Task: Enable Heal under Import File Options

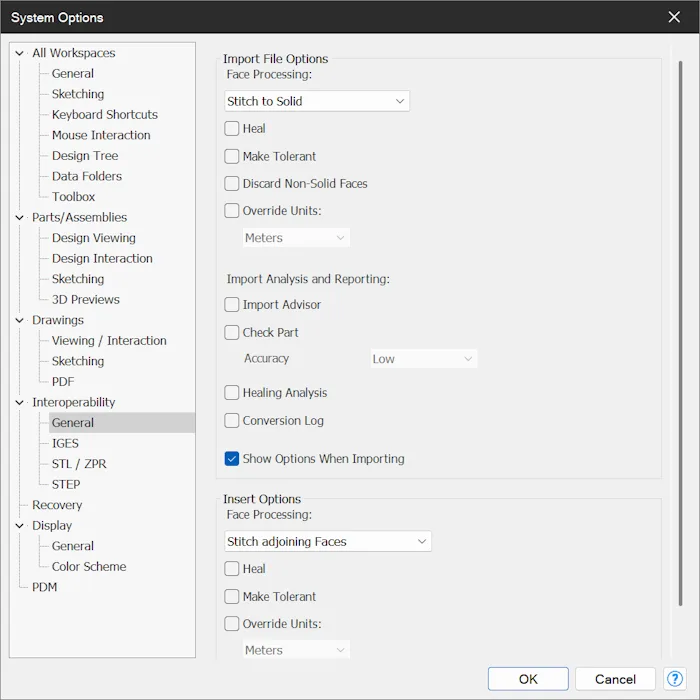Action: pos(231,129)
